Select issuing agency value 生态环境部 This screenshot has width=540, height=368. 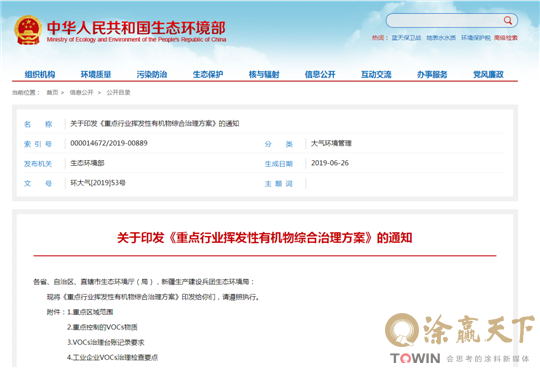[87, 163]
